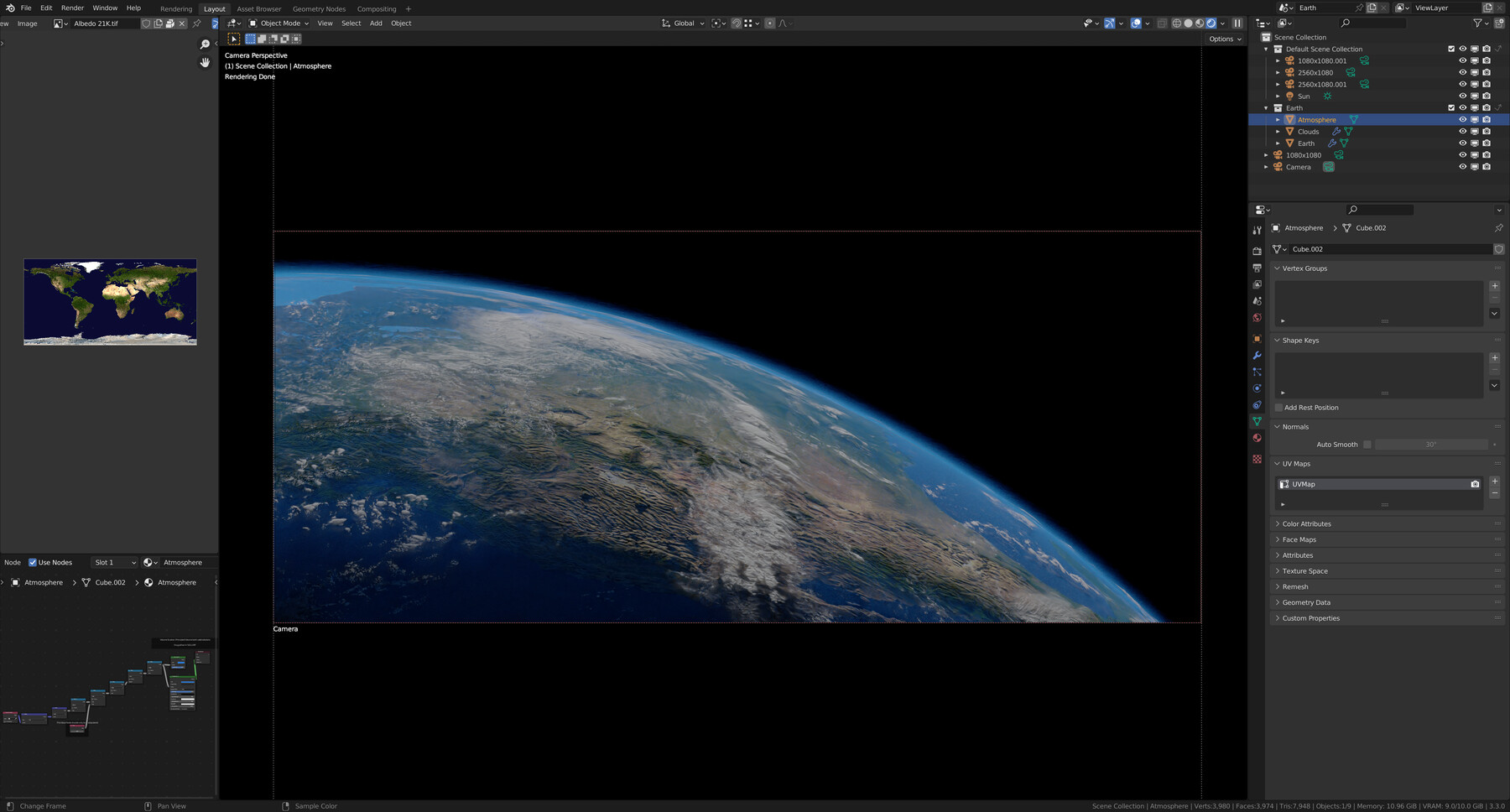Enable the Add Rest Position checkbox
The width and height of the screenshot is (1510, 812).
[x=1278, y=408]
